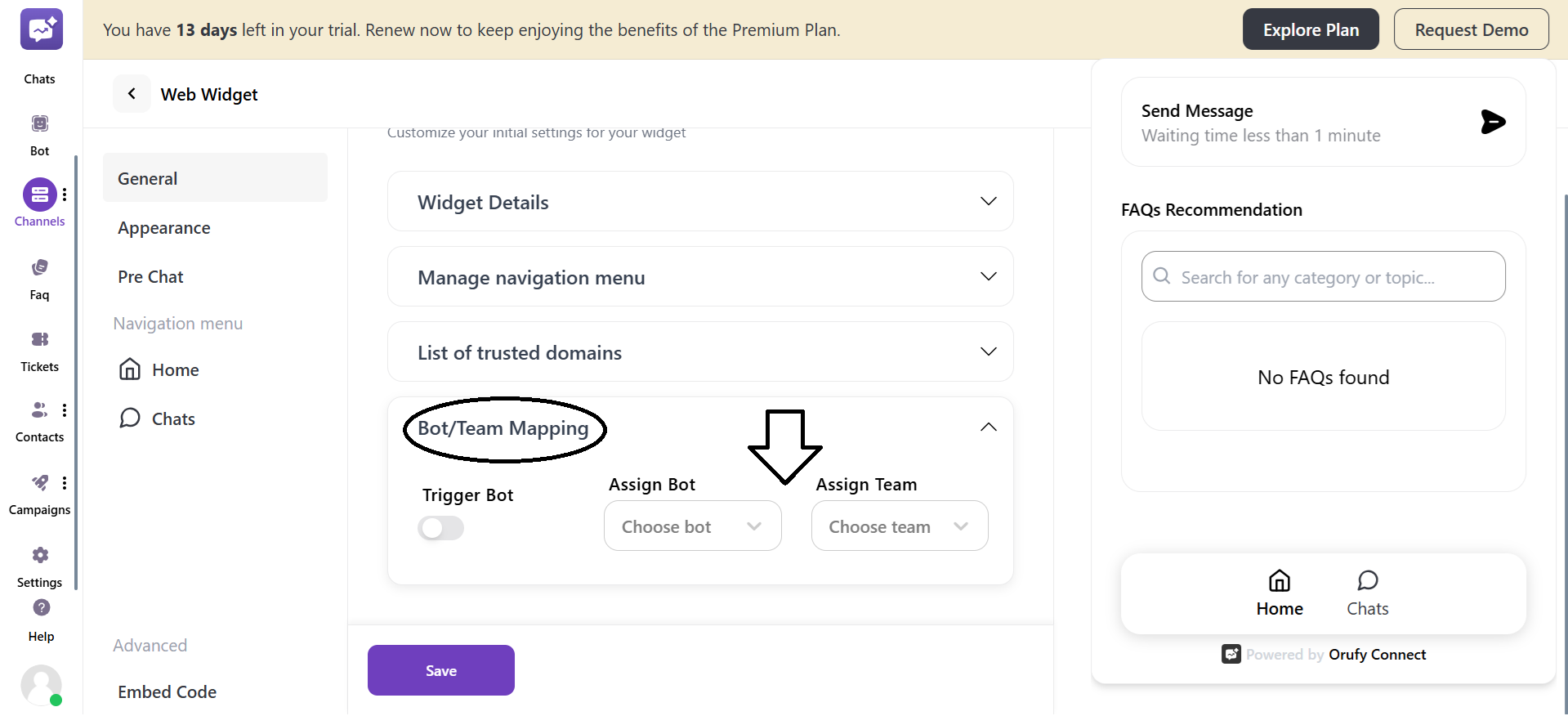Open the Faq sidebar icon

[x=39, y=268]
